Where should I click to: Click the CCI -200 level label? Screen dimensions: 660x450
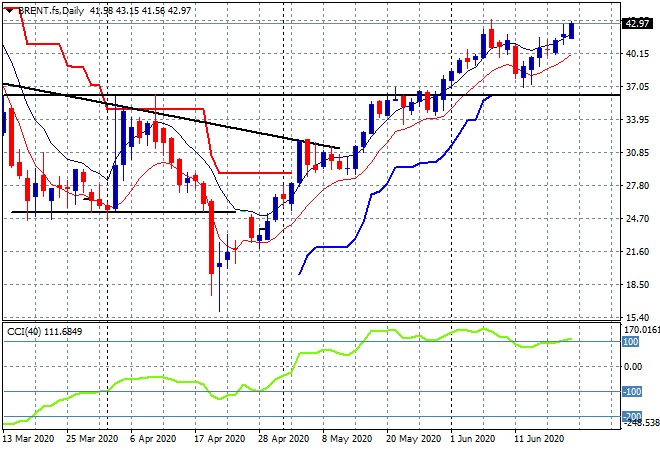pyautogui.click(x=632, y=417)
